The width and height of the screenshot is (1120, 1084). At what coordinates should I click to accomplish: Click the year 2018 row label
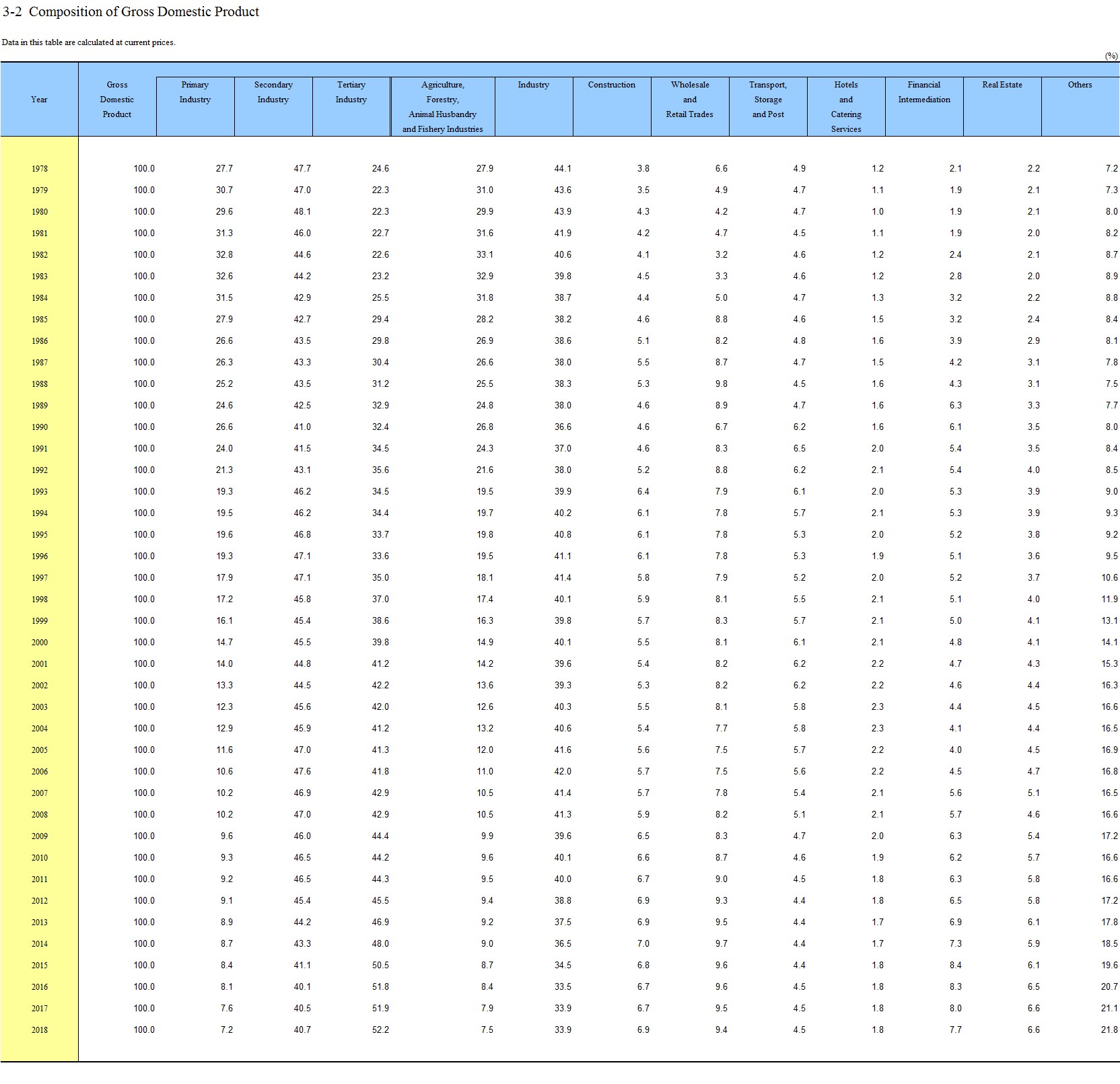[40, 1030]
